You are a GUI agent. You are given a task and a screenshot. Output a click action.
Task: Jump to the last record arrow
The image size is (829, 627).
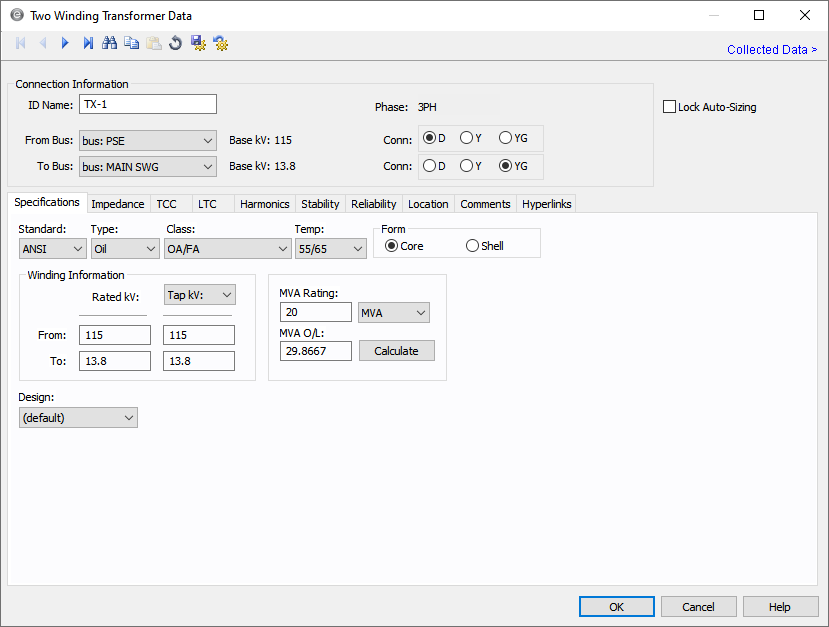pos(88,43)
